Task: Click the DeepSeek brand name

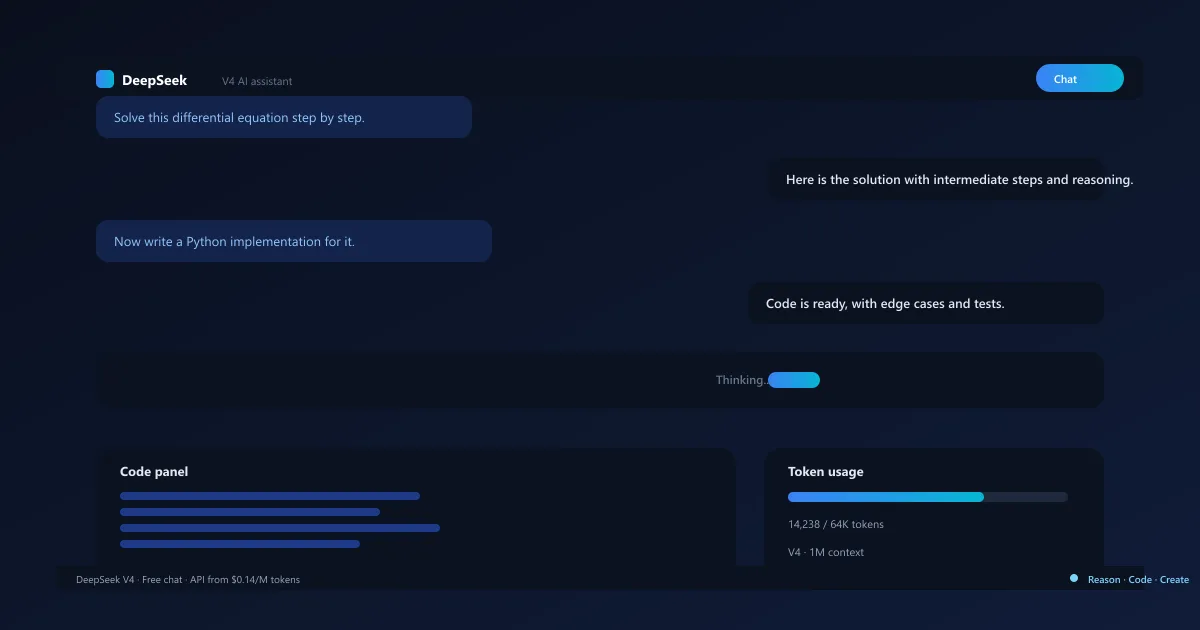Action: (154, 80)
